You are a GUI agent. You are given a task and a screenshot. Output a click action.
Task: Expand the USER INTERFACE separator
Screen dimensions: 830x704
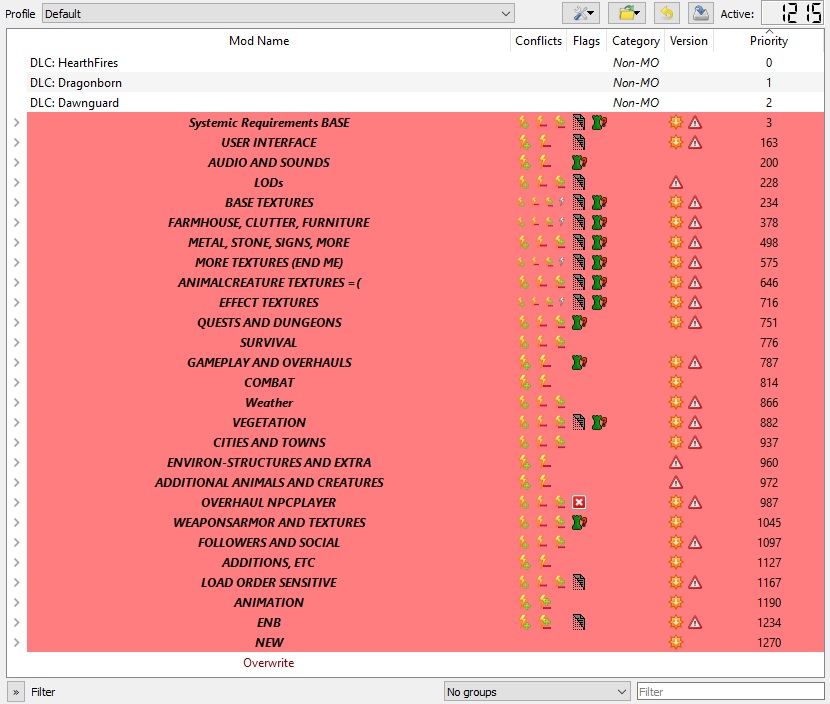click(16, 143)
